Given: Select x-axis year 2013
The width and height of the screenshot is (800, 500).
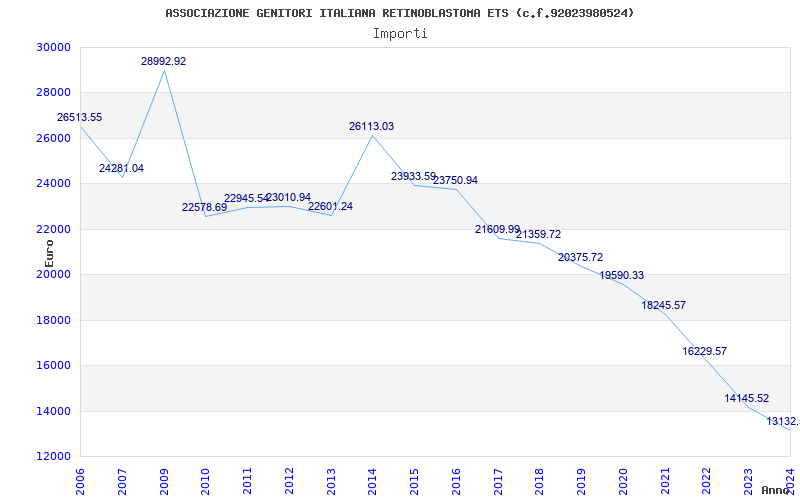Looking at the screenshot, I should (331, 481).
